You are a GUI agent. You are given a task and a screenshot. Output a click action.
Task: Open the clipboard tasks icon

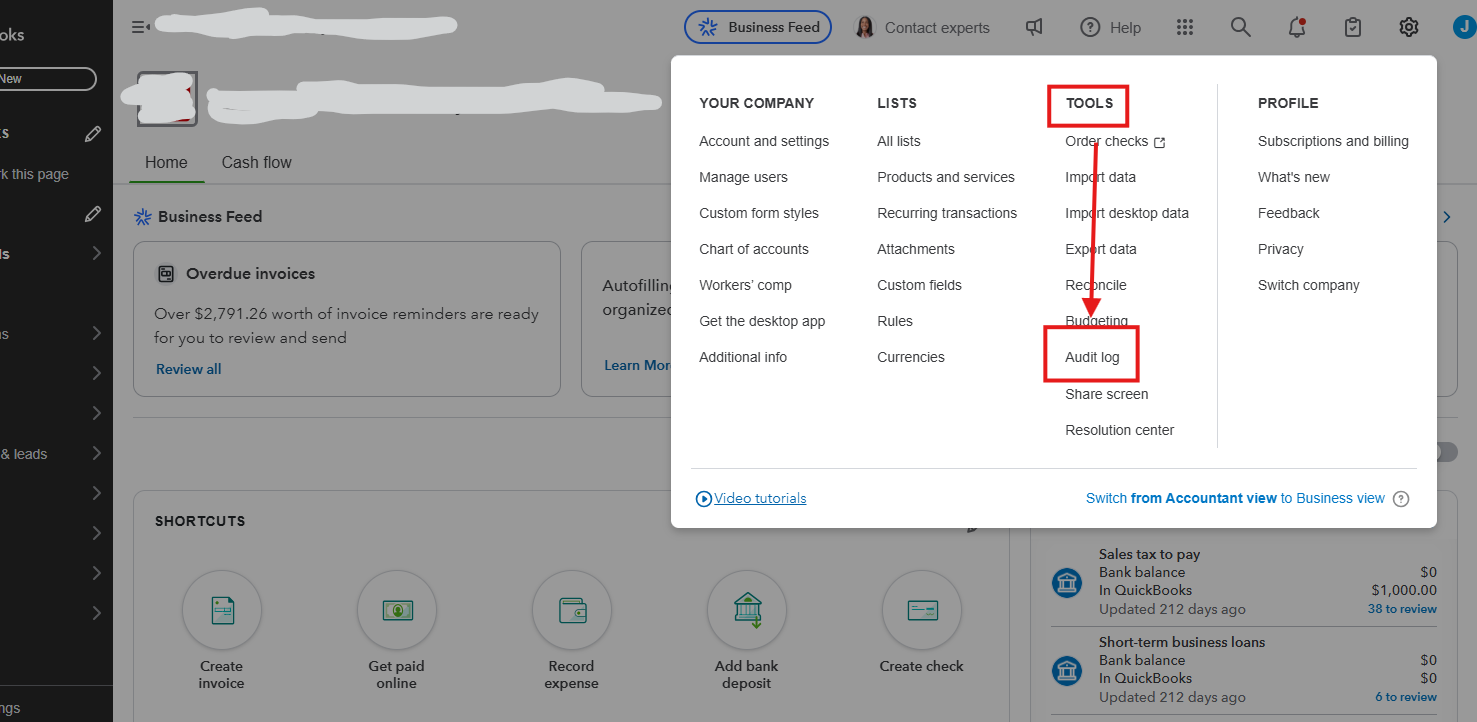pyautogui.click(x=1353, y=28)
